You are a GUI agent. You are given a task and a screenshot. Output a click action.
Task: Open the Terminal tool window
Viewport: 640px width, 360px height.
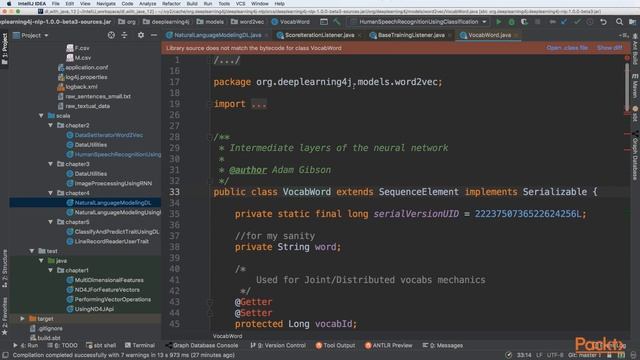140,345
